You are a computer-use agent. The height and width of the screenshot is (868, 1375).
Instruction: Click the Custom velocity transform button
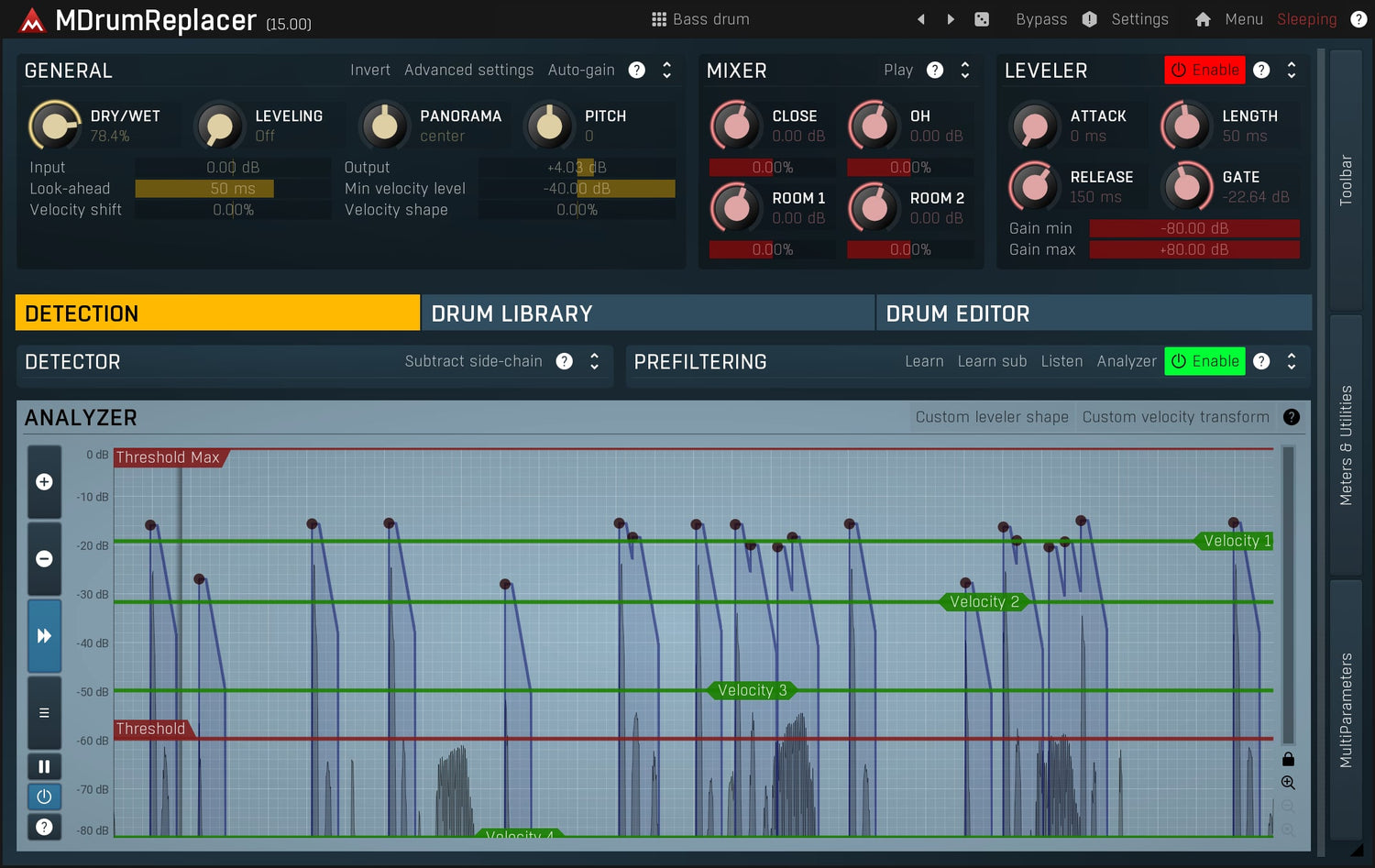(1175, 417)
